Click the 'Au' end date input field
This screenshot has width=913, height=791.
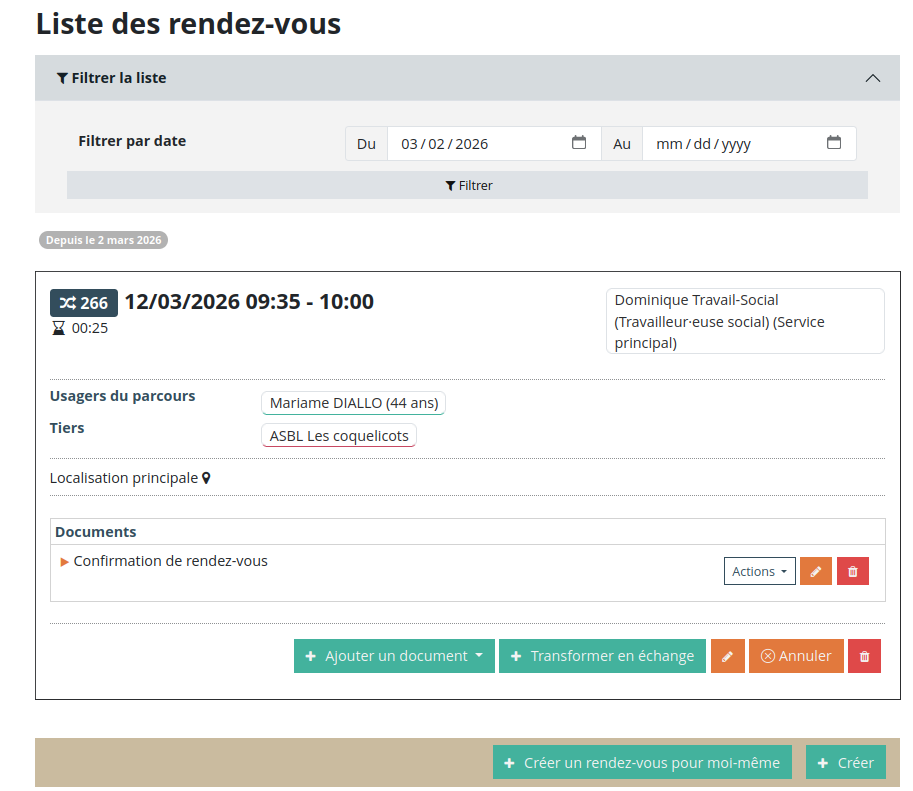730,143
